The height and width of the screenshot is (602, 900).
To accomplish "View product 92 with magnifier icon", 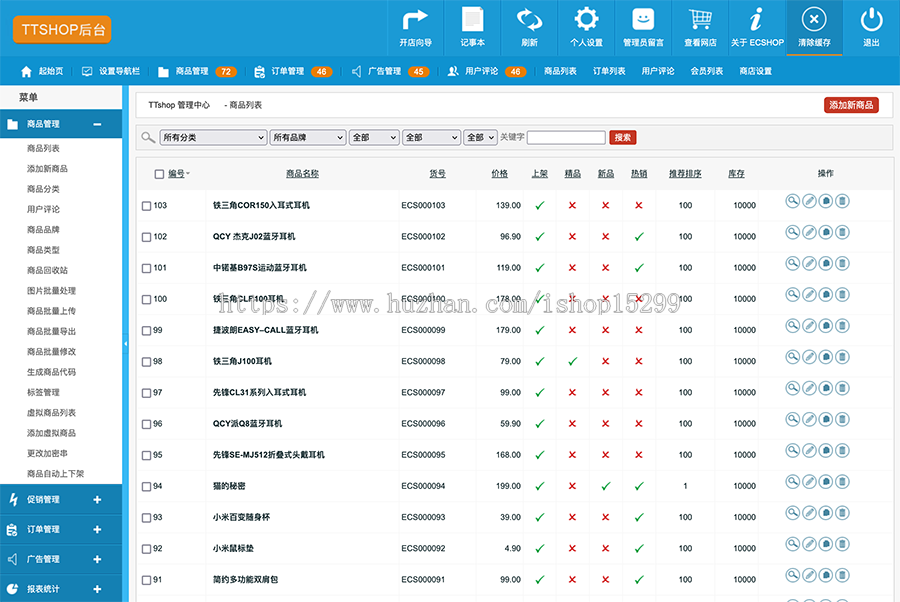I will pos(792,544).
